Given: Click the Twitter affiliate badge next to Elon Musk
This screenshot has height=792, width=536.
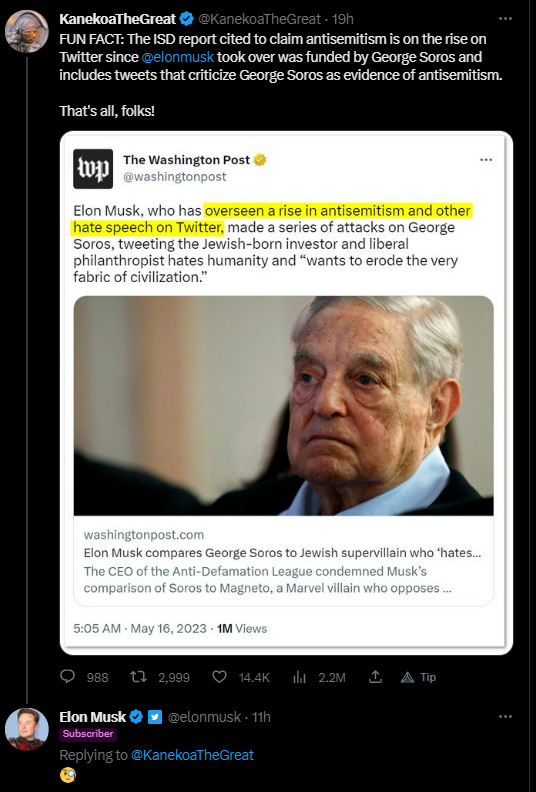Looking at the screenshot, I should pos(155,717).
